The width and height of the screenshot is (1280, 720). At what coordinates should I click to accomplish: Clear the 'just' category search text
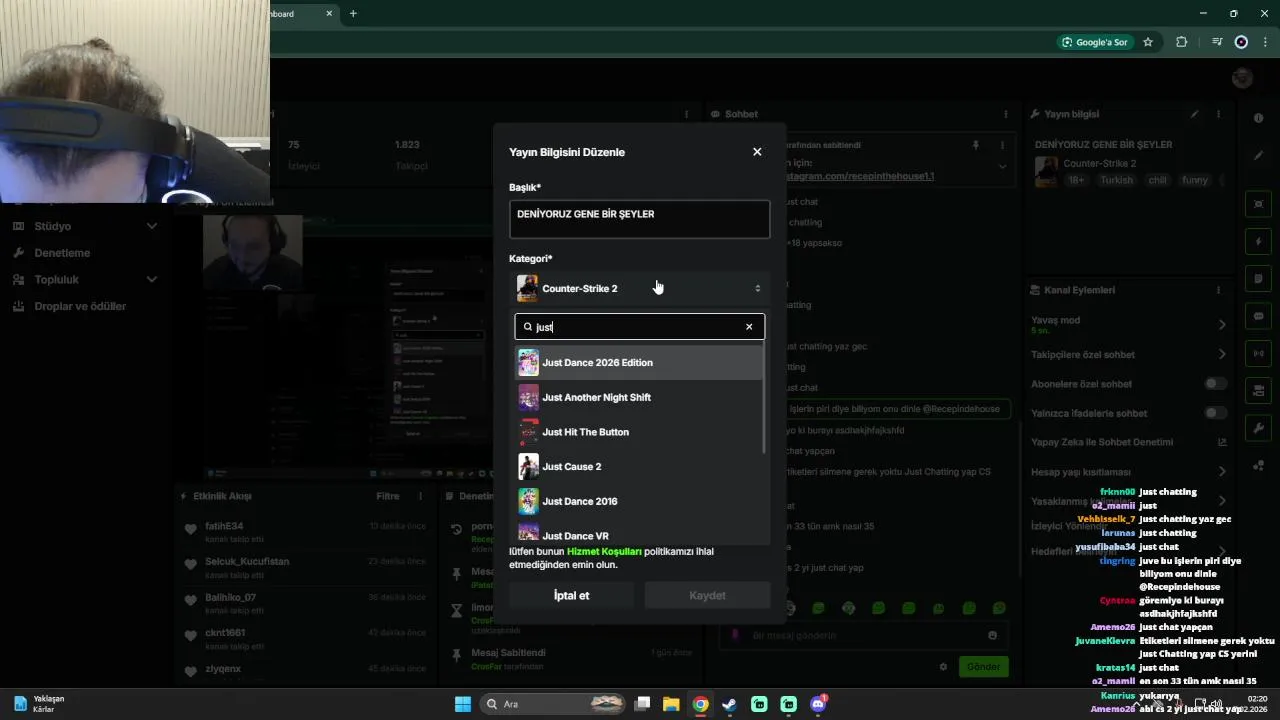[x=749, y=327]
